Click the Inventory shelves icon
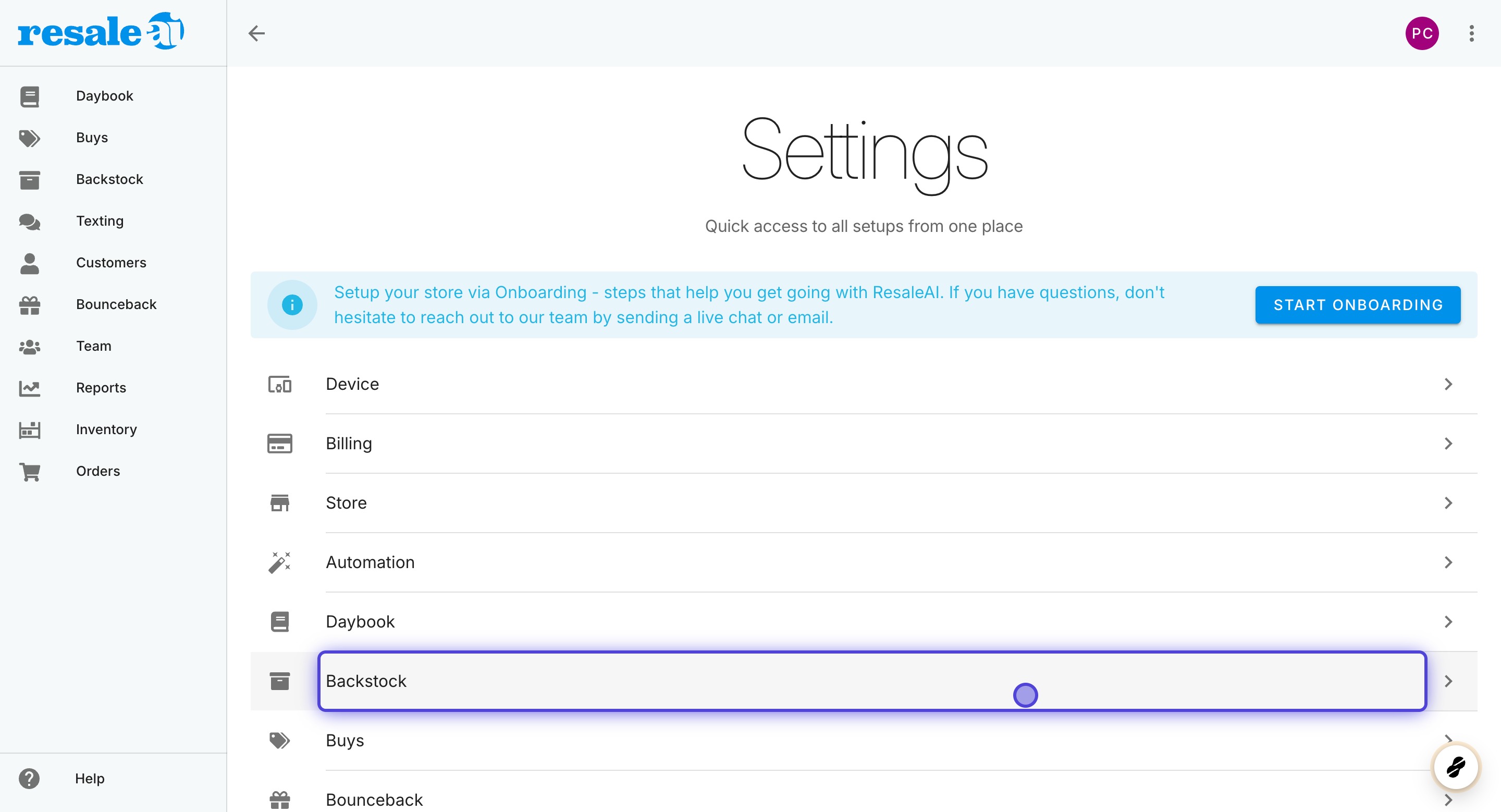 [x=29, y=430]
